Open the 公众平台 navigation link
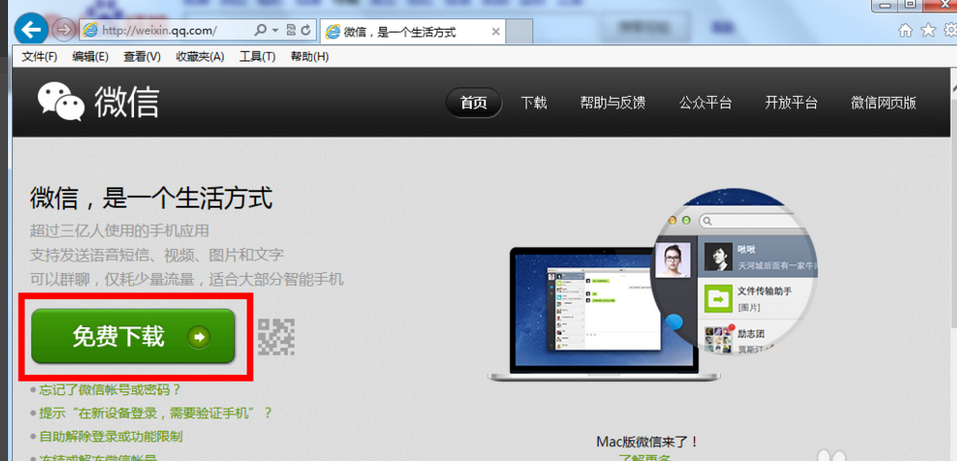957x461 pixels. pyautogui.click(x=706, y=103)
